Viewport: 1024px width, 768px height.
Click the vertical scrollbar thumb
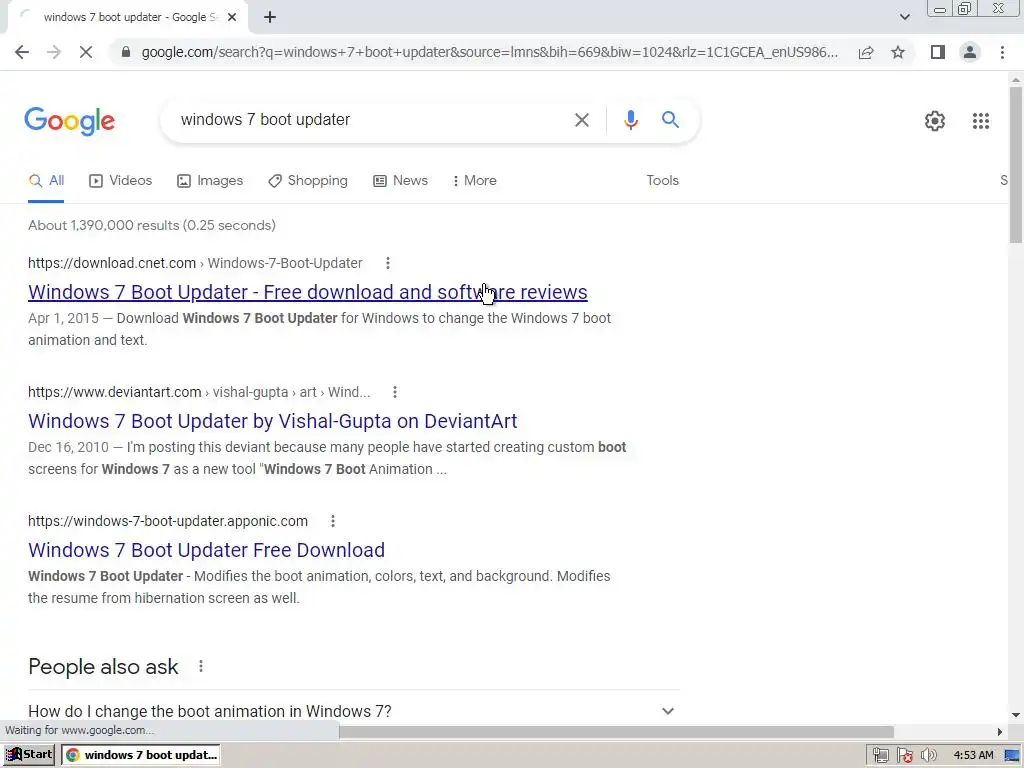(x=1016, y=163)
